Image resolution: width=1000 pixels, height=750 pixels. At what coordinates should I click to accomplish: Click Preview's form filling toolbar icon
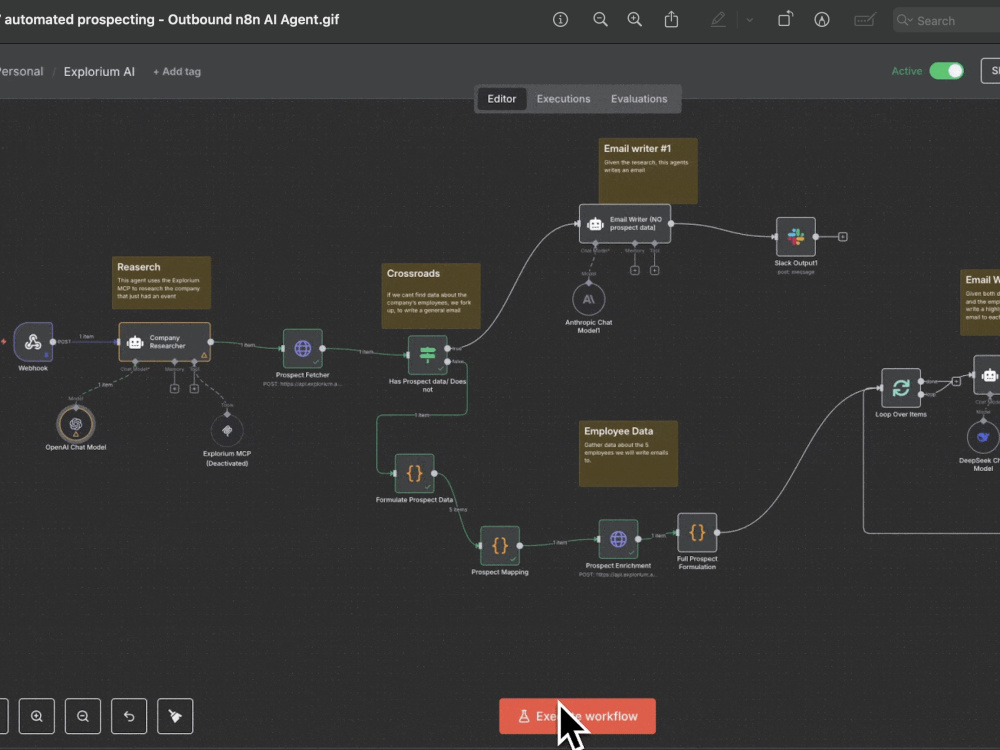tap(864, 20)
